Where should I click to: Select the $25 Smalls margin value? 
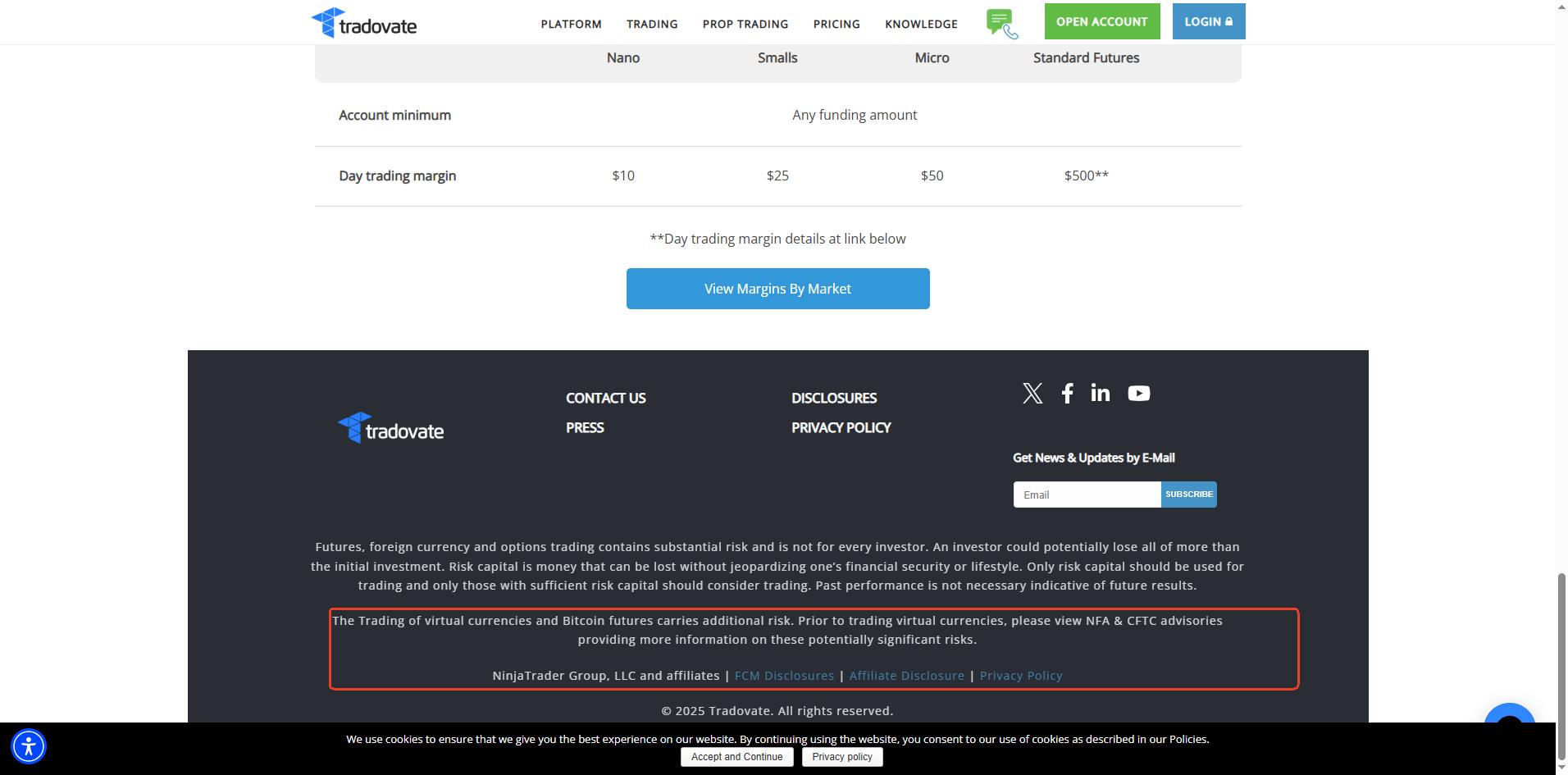777,176
